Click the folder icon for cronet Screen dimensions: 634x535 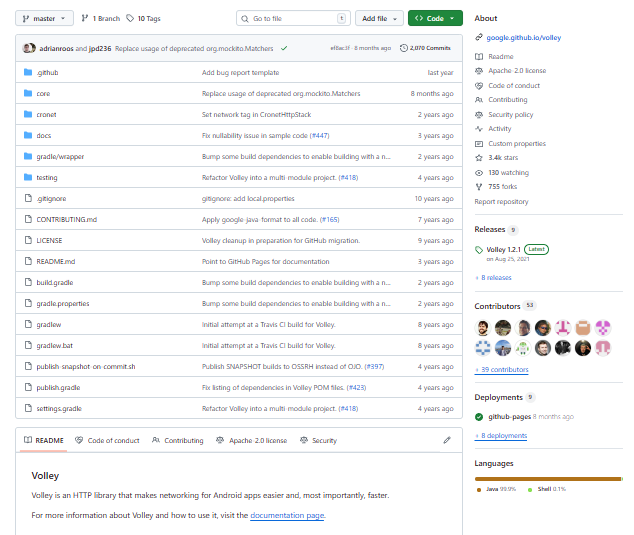coord(28,114)
